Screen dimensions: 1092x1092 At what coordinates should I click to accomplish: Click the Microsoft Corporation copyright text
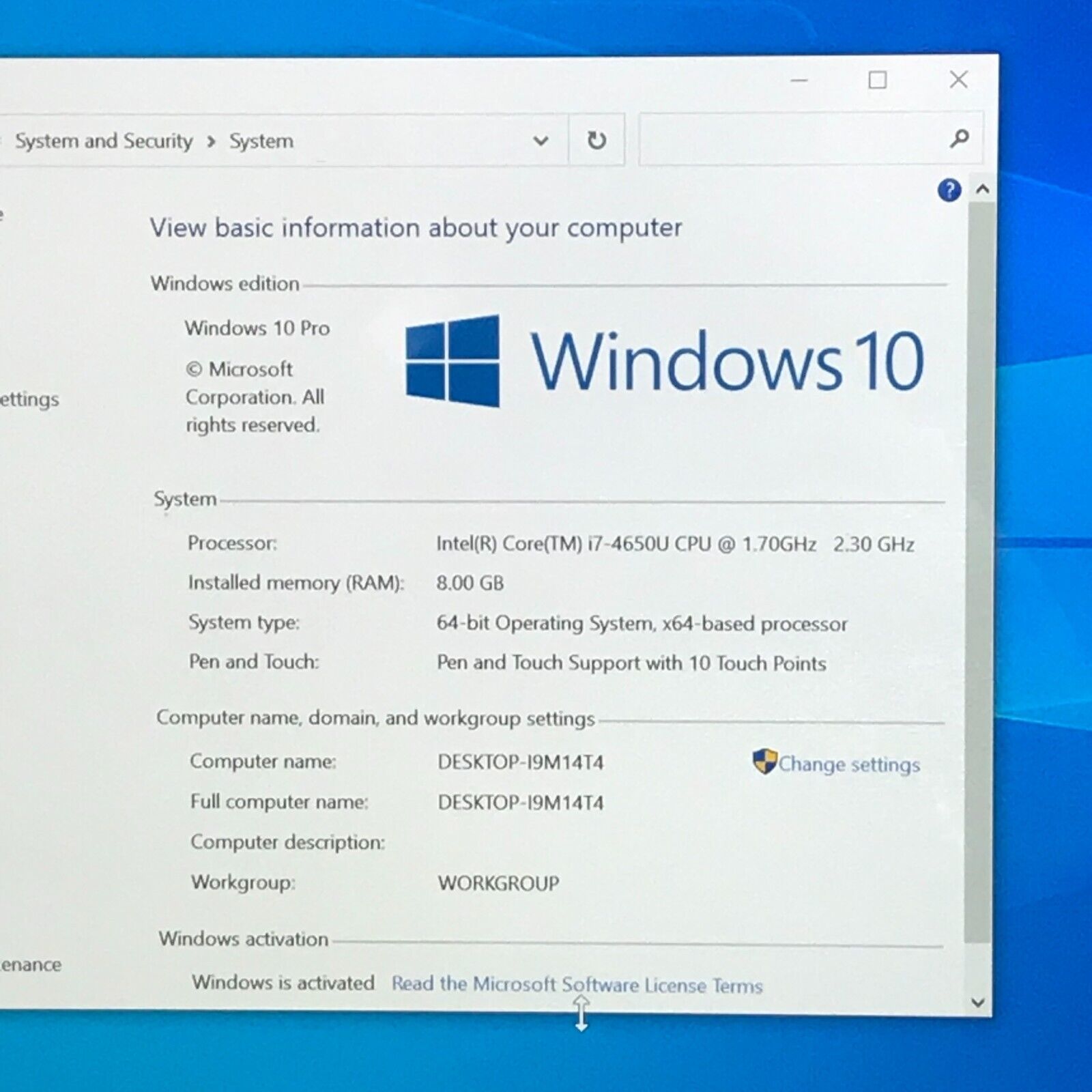(255, 397)
